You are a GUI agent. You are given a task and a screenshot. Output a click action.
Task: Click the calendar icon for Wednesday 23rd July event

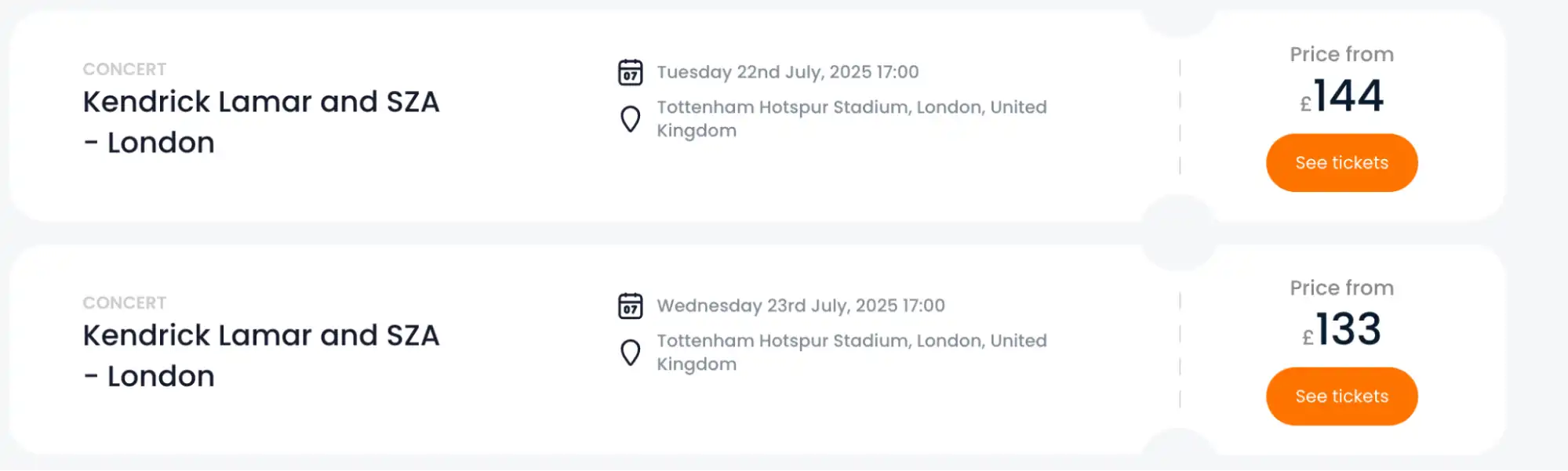[x=629, y=306]
